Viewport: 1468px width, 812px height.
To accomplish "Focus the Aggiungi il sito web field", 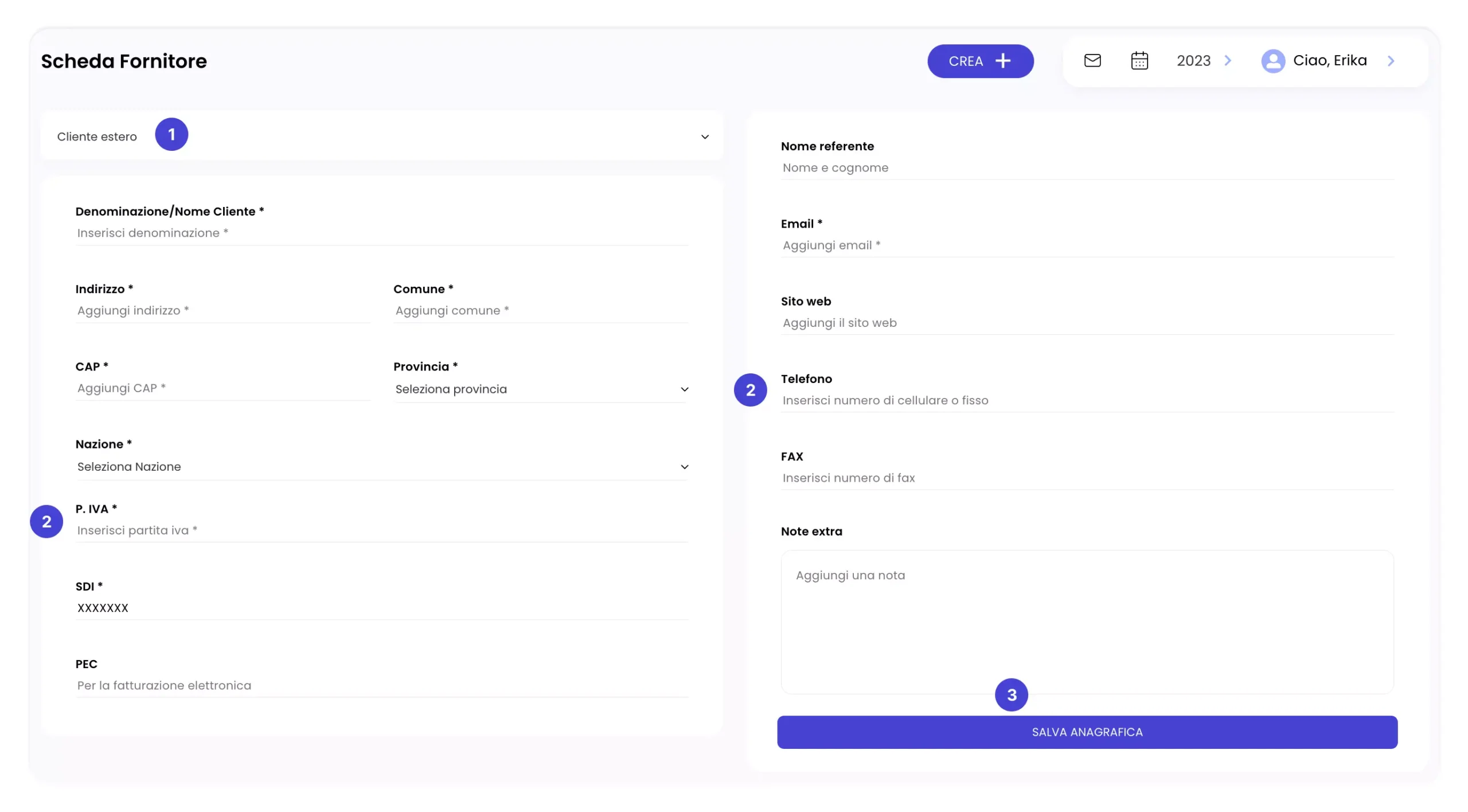I will pos(1087,322).
